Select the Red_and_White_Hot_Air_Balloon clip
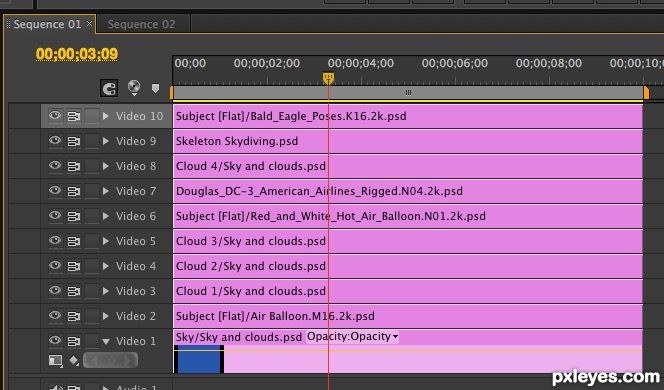The image size is (664, 390). pyautogui.click(x=408, y=216)
